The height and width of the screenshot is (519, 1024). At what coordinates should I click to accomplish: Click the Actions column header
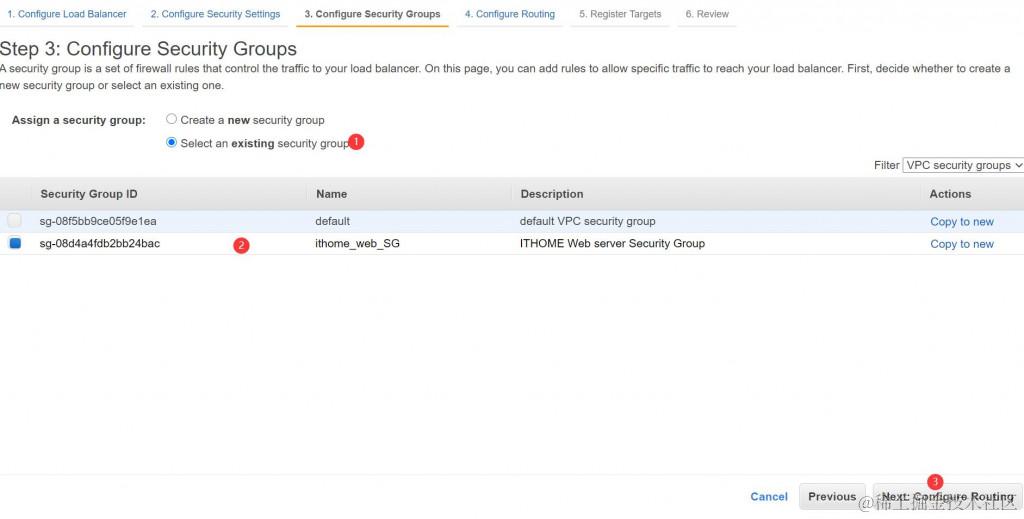[950, 194]
